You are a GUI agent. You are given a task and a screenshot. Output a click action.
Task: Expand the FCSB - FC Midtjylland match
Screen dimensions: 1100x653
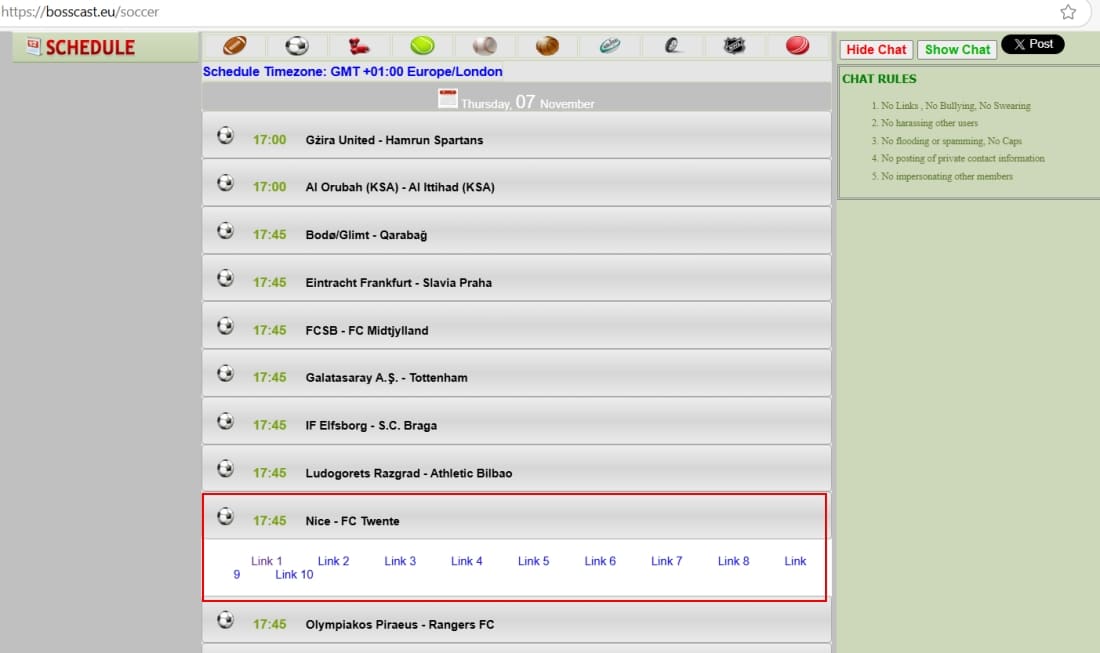point(516,326)
